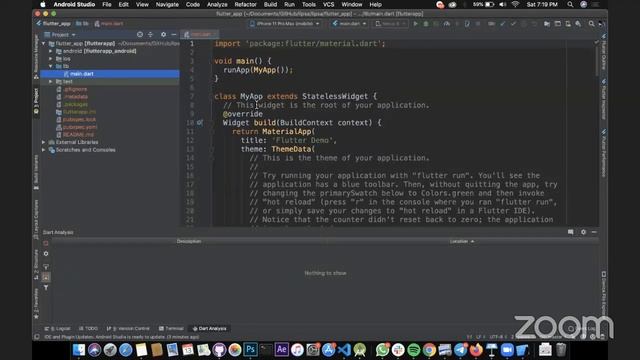Open the search everywhere magnifier icon
The height and width of the screenshot is (360, 640).
click(x=591, y=24)
